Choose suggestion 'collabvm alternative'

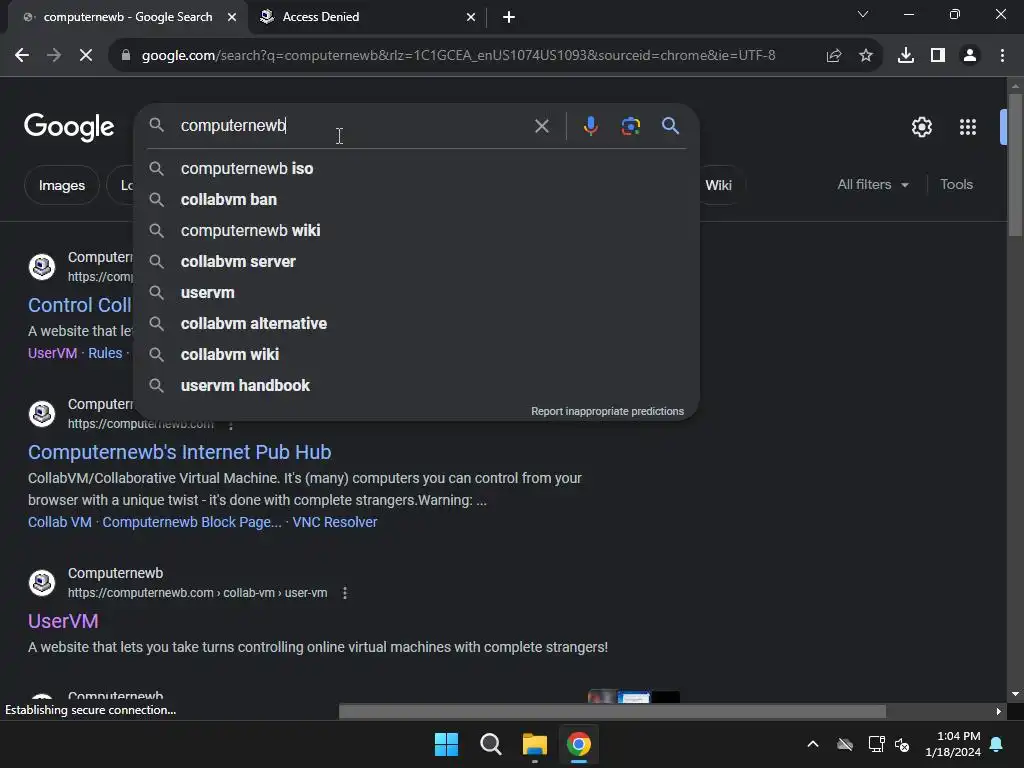coord(416,324)
